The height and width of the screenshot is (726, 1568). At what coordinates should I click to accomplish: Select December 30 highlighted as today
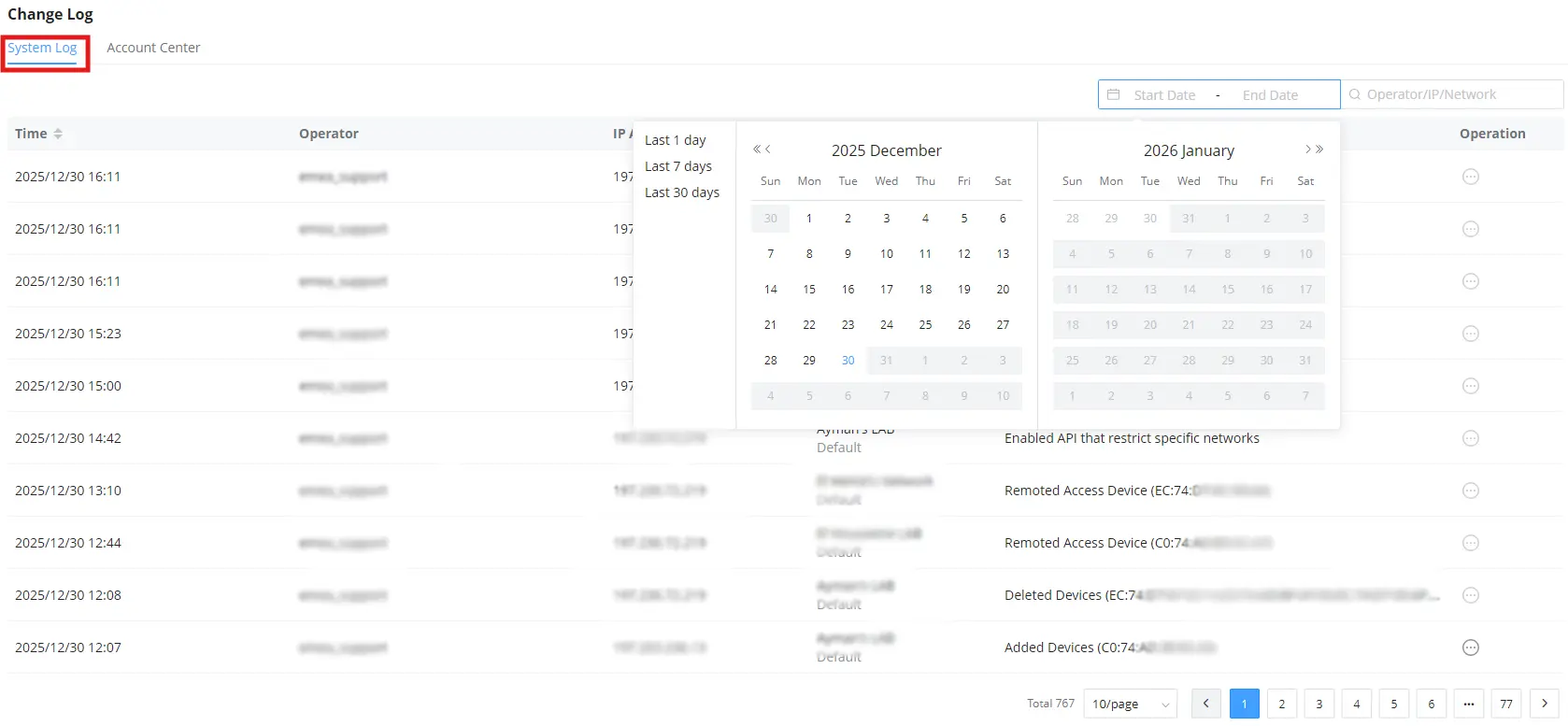[848, 361]
